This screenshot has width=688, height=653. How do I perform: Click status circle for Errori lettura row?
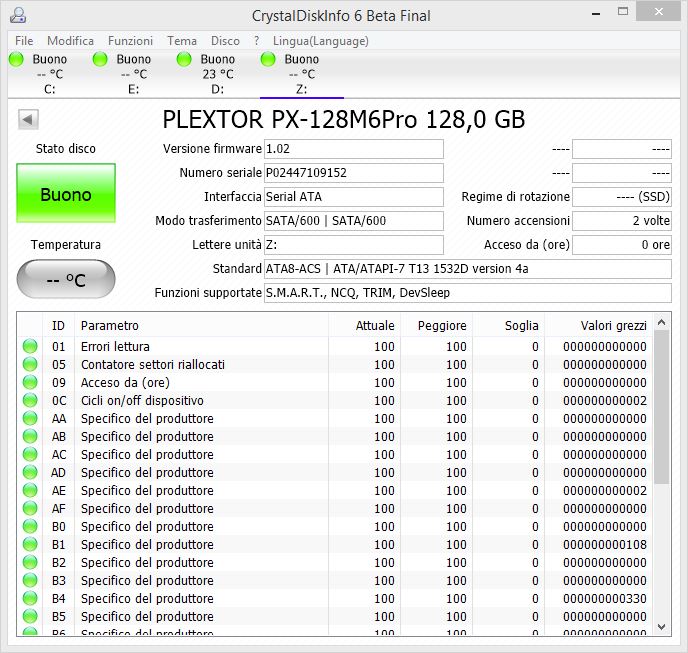pos(30,347)
